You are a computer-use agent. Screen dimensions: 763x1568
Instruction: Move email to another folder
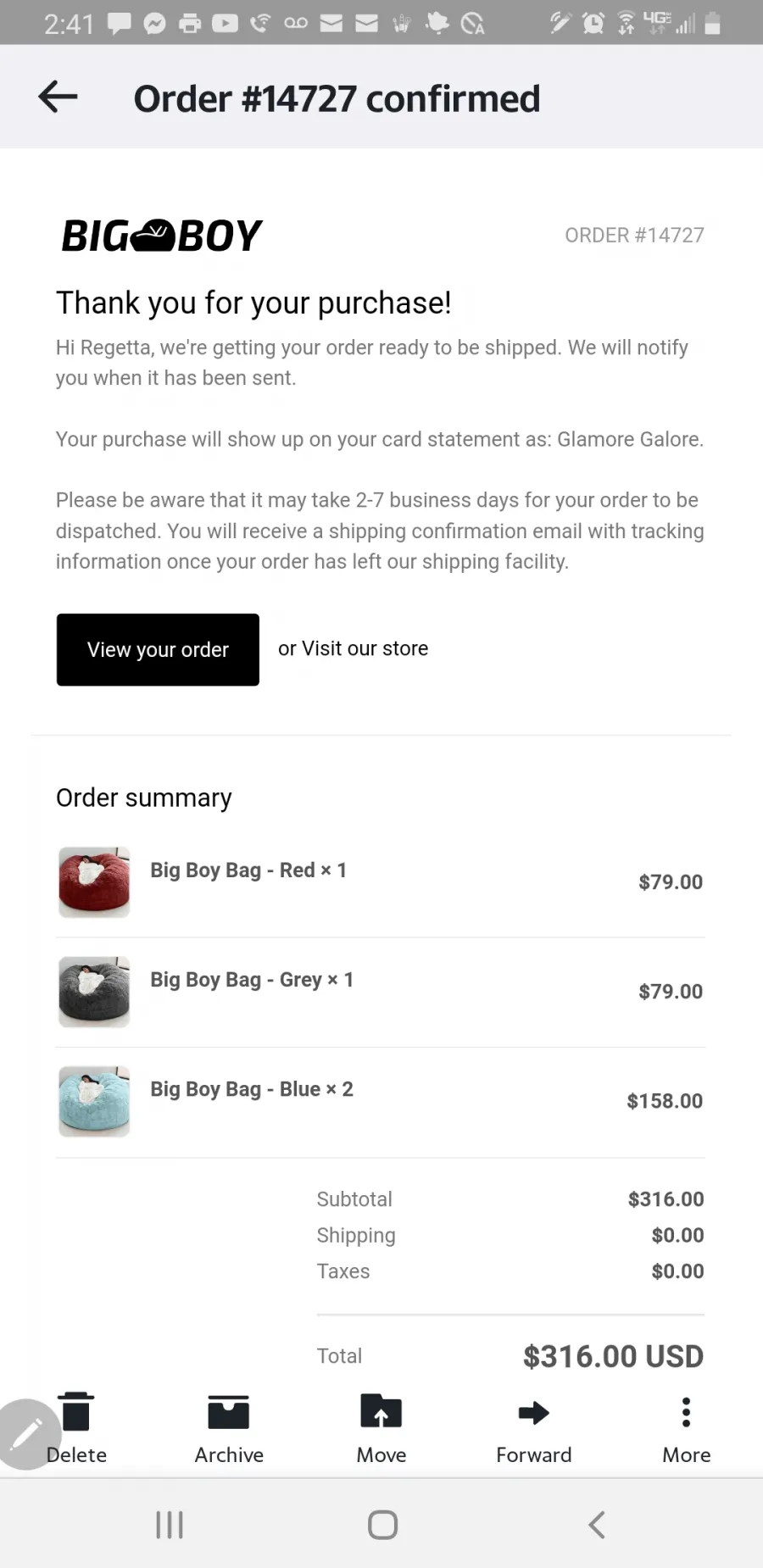381,1429
